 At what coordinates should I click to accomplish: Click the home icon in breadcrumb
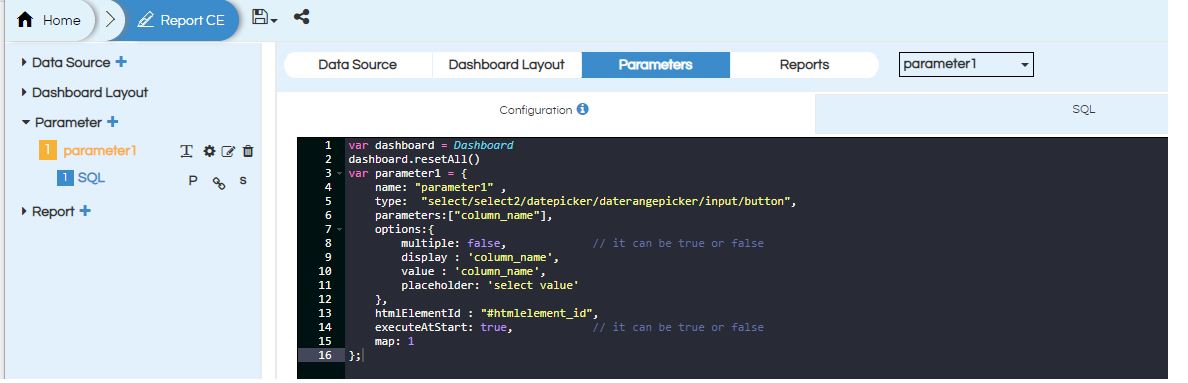25,20
